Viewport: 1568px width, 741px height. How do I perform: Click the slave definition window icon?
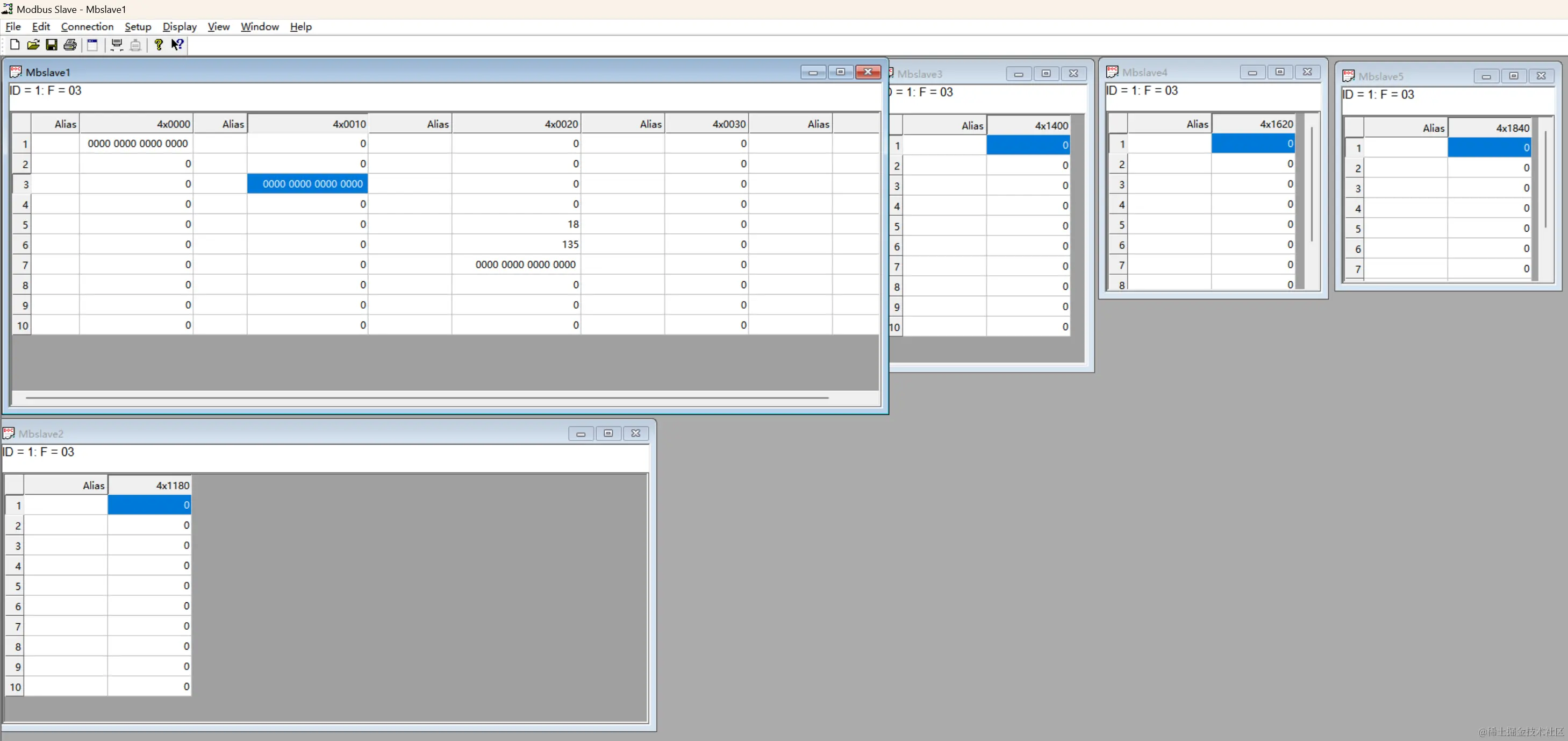point(92,45)
